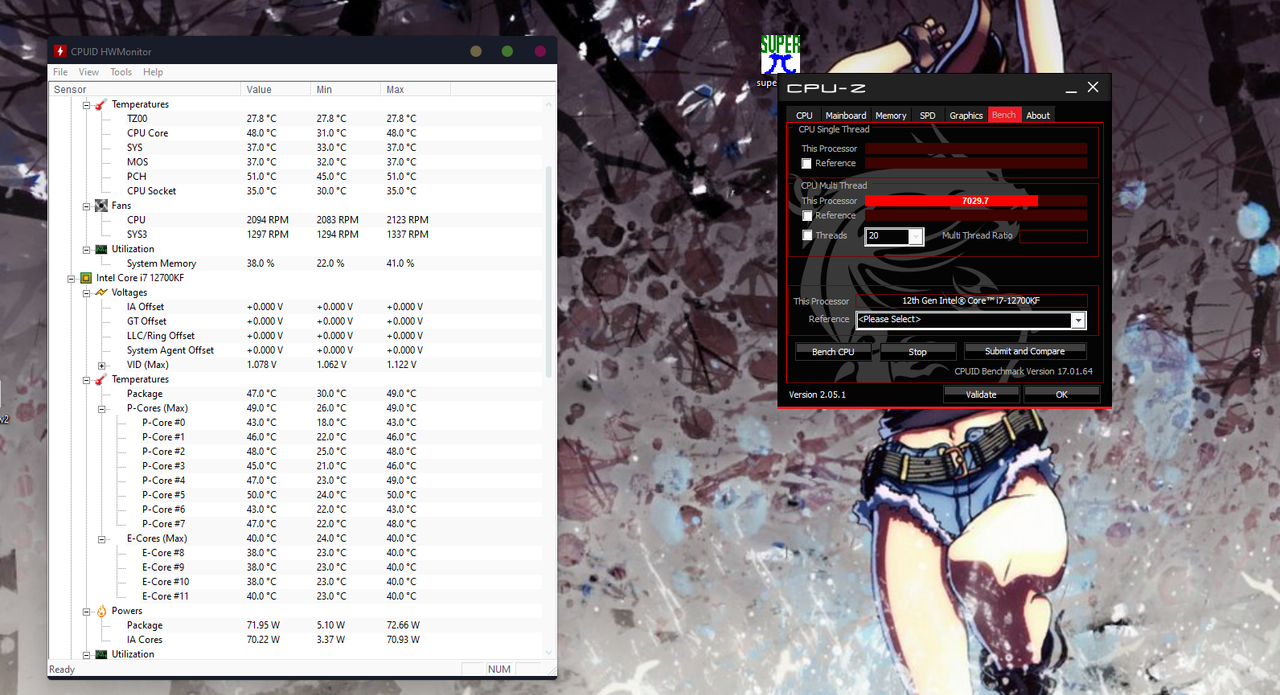
Task: Expand the VID (Max) node
Action: 101,365
